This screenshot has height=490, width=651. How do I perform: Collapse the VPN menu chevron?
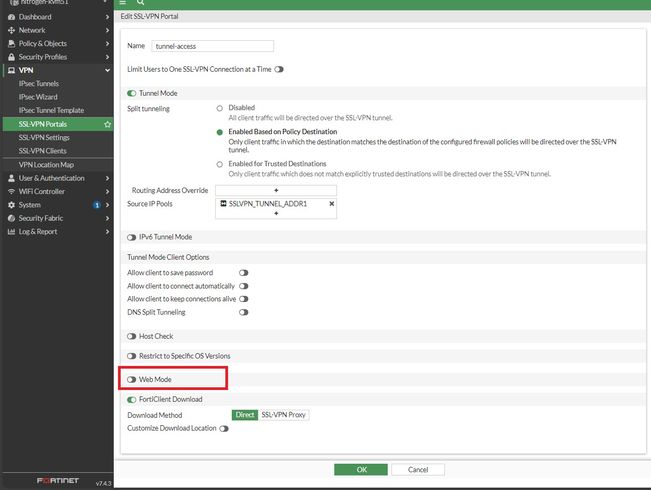coord(108,70)
